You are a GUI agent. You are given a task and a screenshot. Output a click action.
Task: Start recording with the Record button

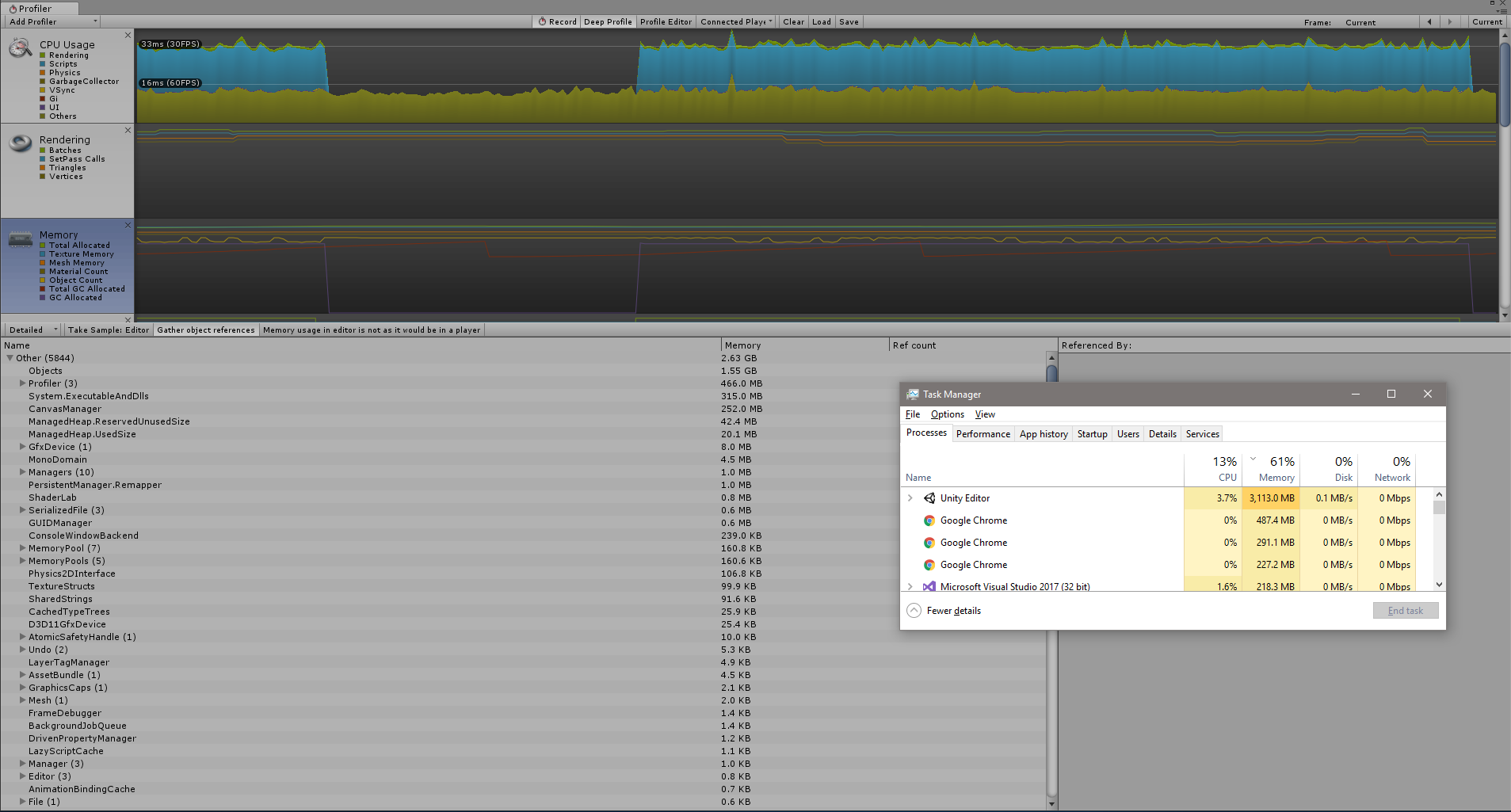tap(557, 21)
